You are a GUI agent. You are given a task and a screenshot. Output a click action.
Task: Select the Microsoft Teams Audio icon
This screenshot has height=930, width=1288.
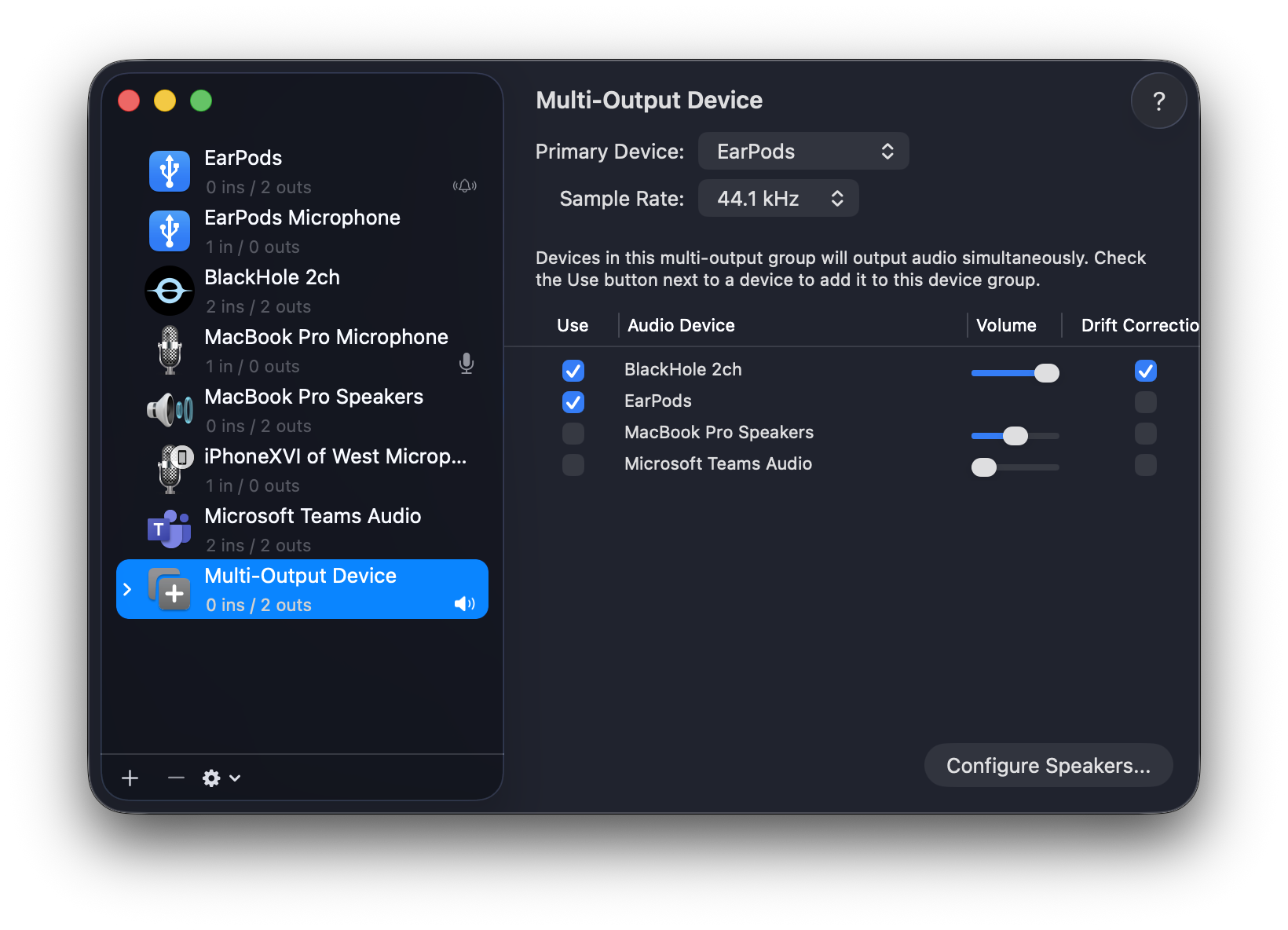coord(170,529)
